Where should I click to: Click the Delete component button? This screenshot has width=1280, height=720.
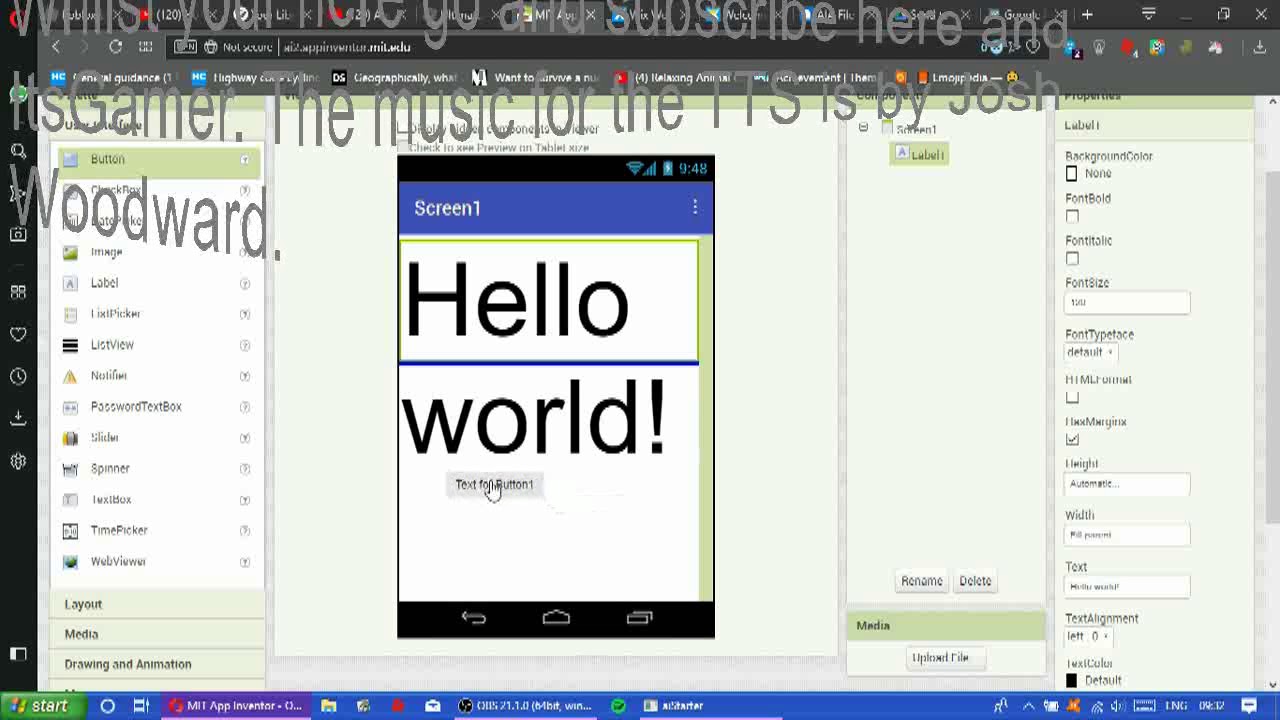tap(975, 581)
